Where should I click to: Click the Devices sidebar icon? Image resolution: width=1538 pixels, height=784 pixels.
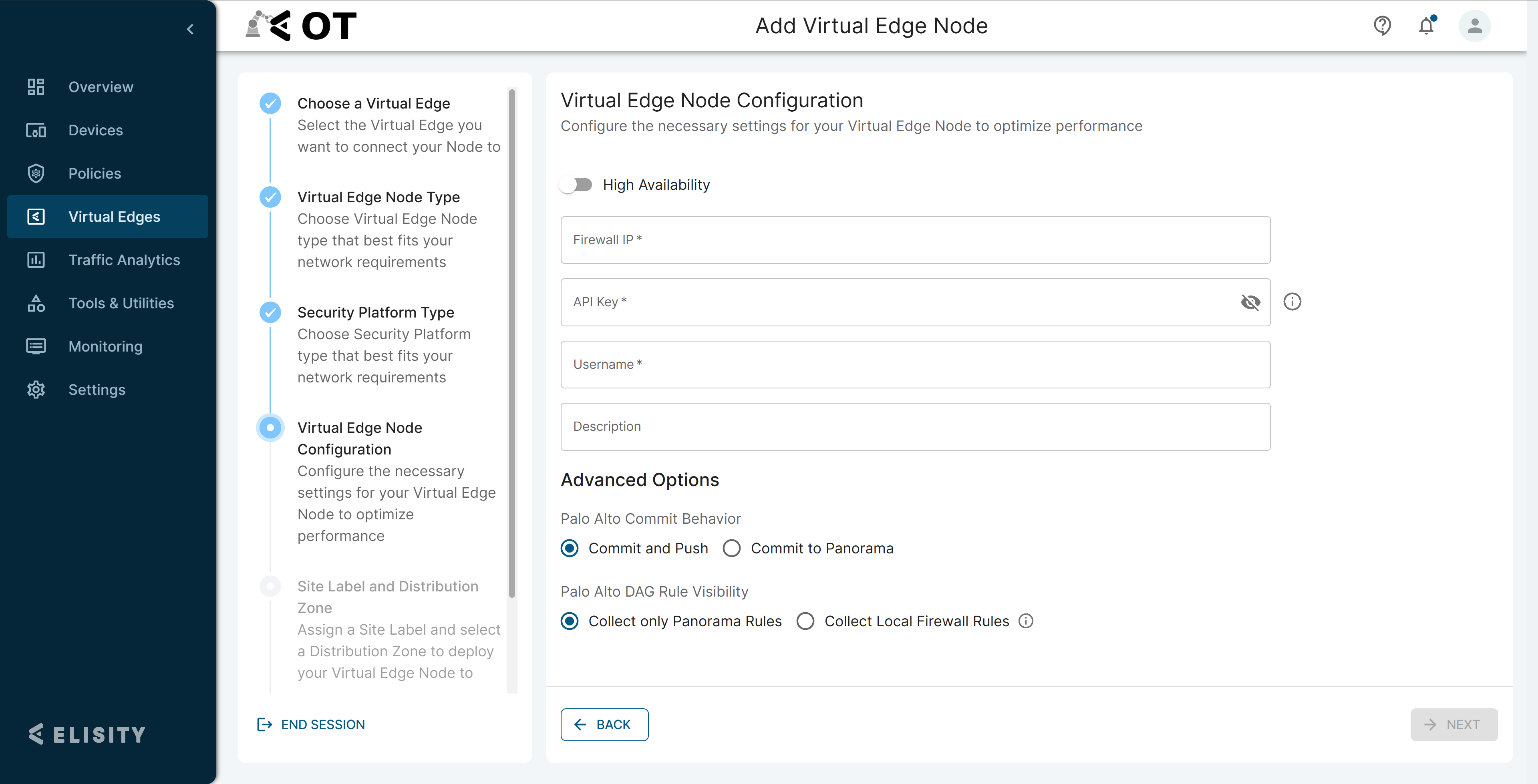point(36,130)
